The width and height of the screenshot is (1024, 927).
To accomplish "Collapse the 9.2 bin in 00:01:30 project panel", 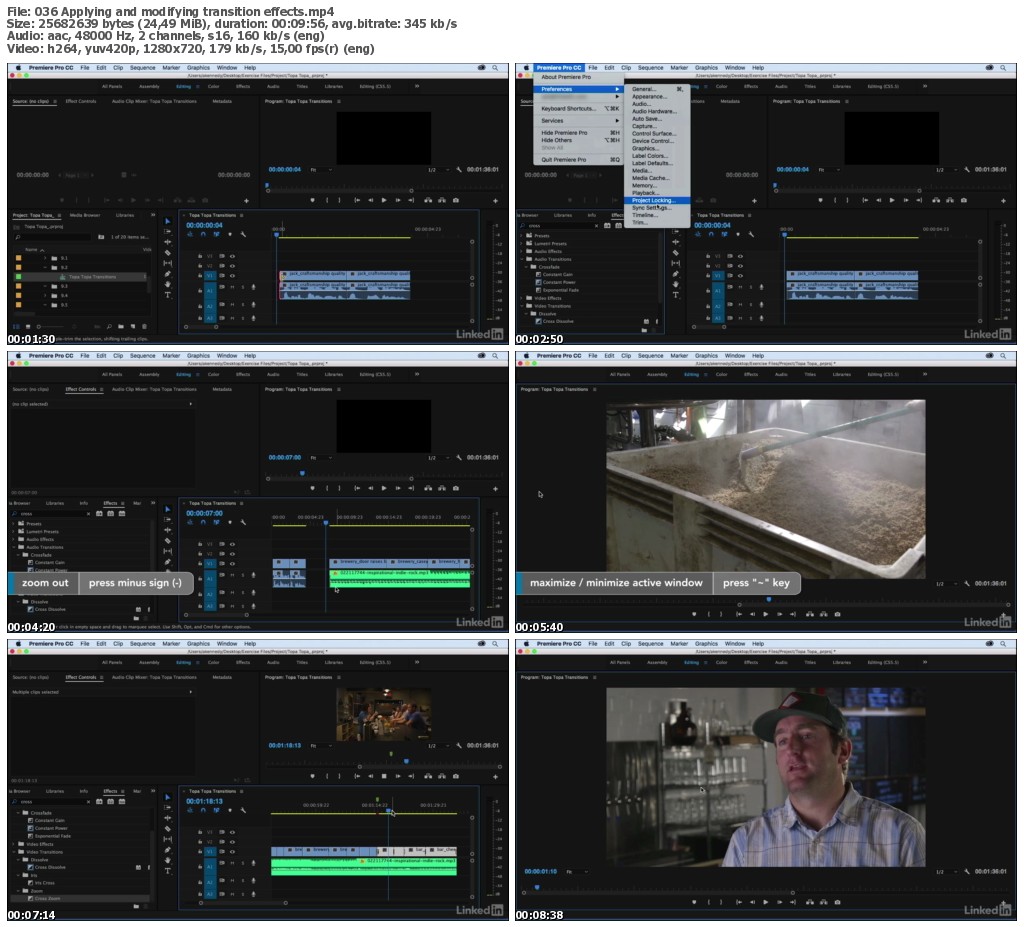I will tap(45, 267).
